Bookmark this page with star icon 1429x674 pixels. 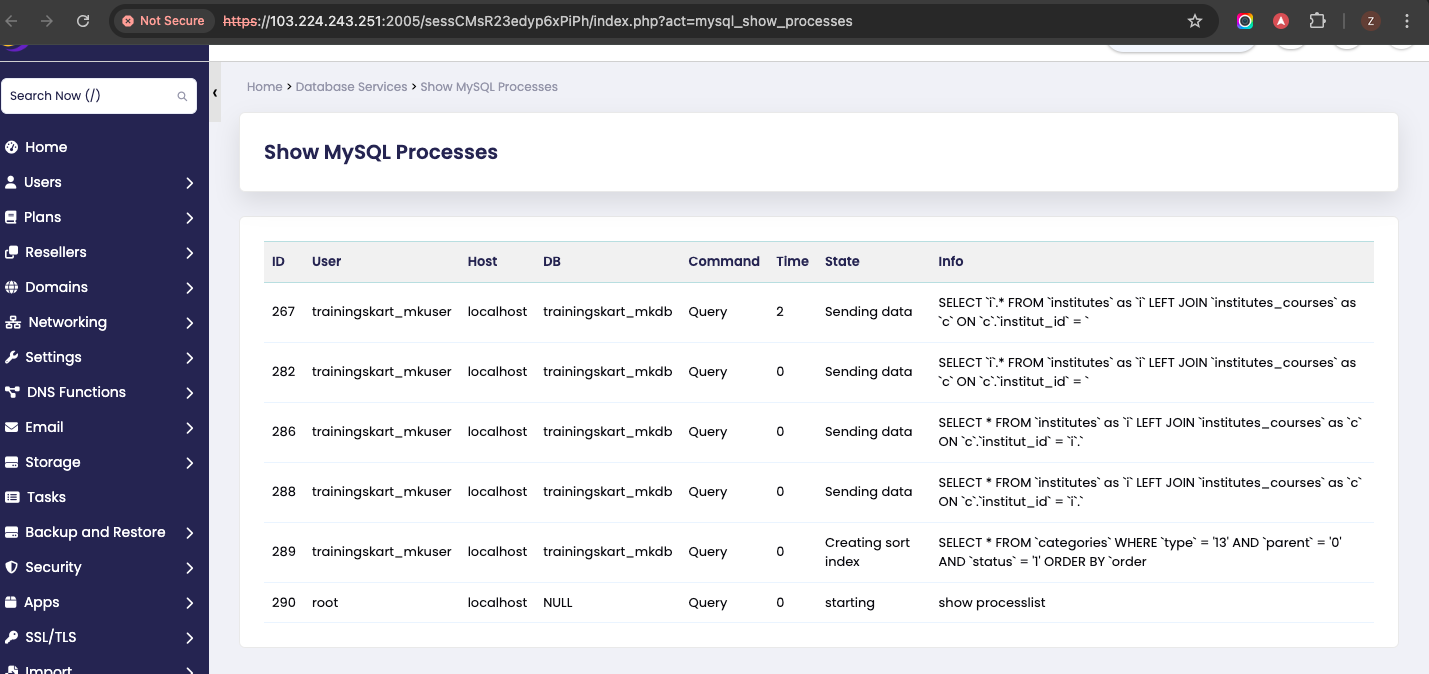click(1194, 21)
